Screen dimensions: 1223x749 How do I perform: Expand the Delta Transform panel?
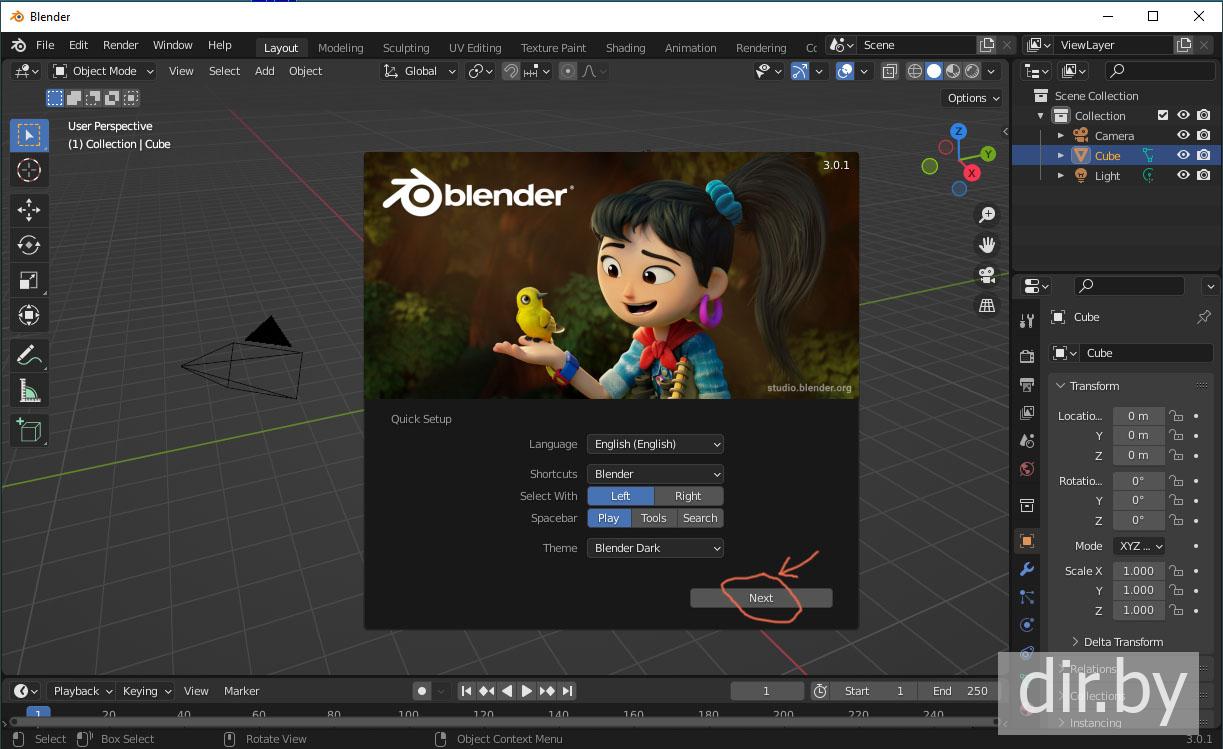pyautogui.click(x=1123, y=642)
